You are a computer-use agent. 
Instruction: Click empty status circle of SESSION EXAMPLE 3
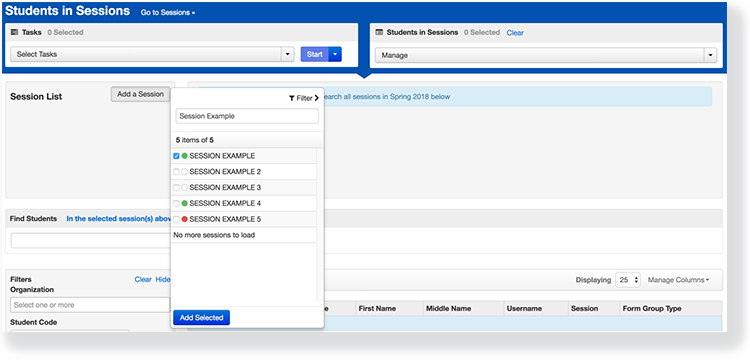(185, 187)
